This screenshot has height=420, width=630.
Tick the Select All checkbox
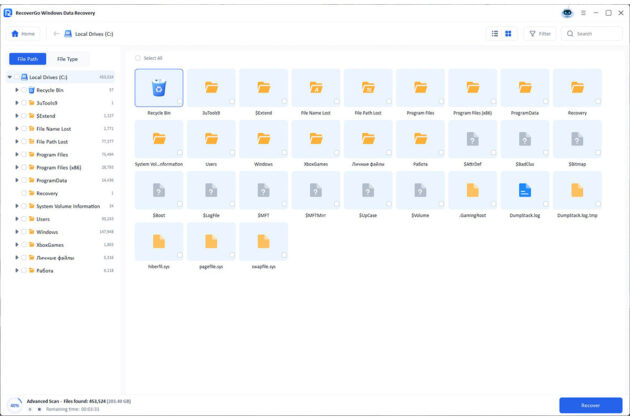[138, 58]
